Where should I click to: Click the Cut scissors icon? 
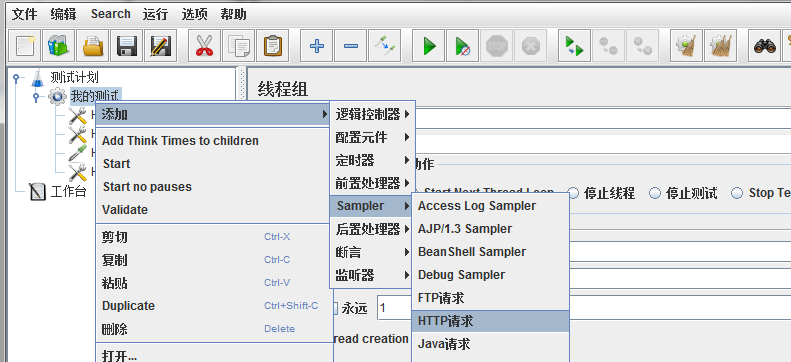[x=204, y=46]
